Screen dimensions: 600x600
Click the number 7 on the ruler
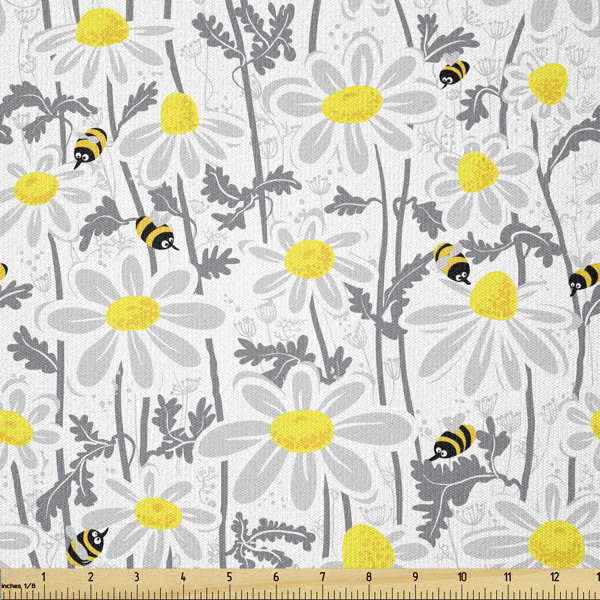click(x=322, y=577)
